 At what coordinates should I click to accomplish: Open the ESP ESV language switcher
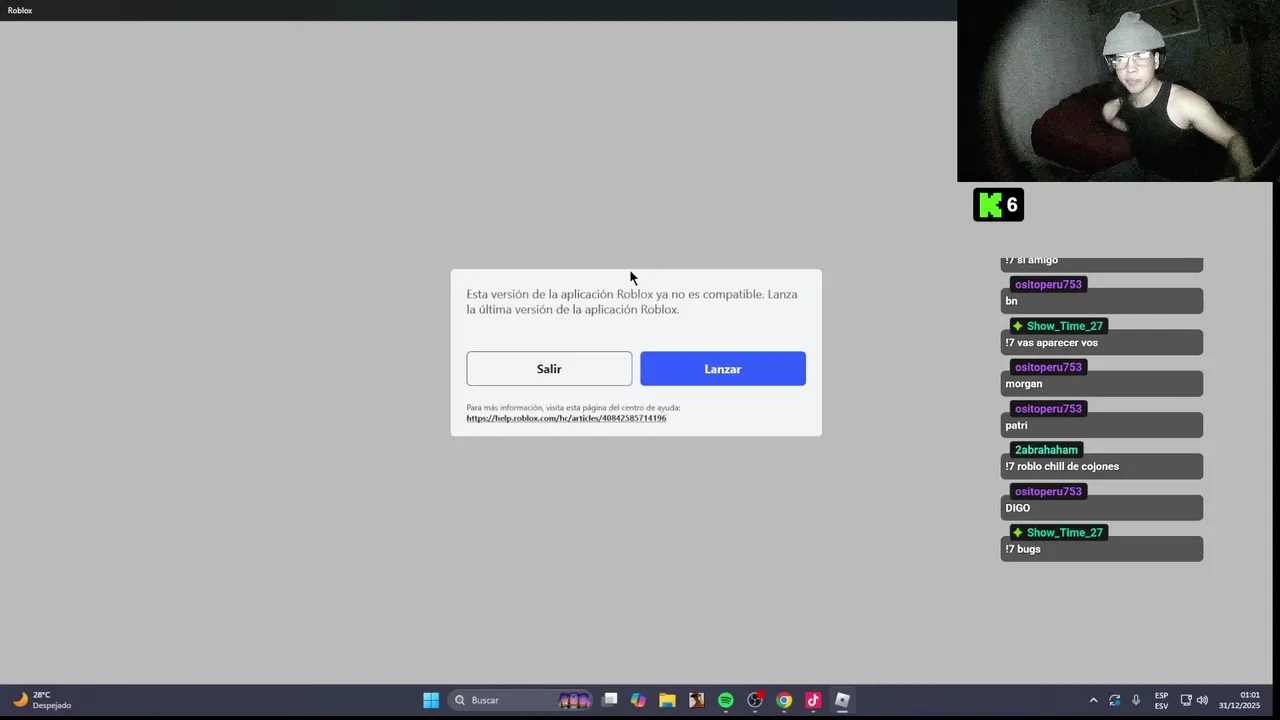[x=1161, y=700]
